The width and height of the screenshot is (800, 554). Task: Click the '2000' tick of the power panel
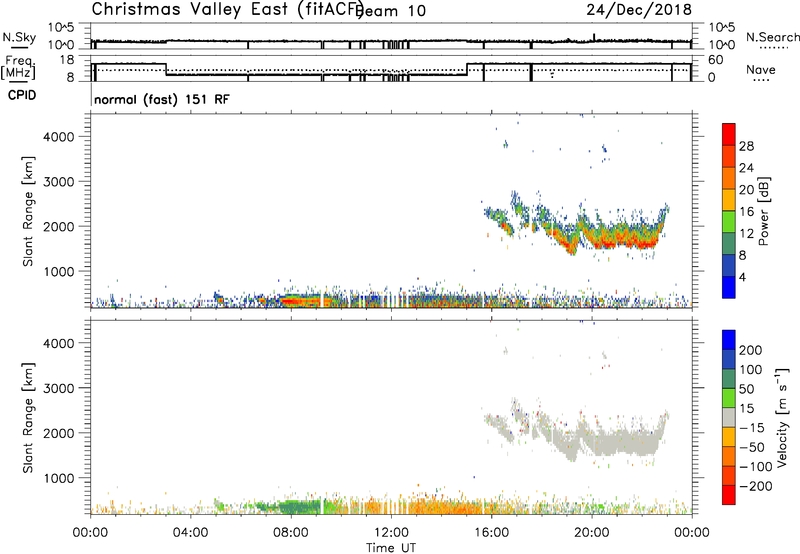(59, 226)
